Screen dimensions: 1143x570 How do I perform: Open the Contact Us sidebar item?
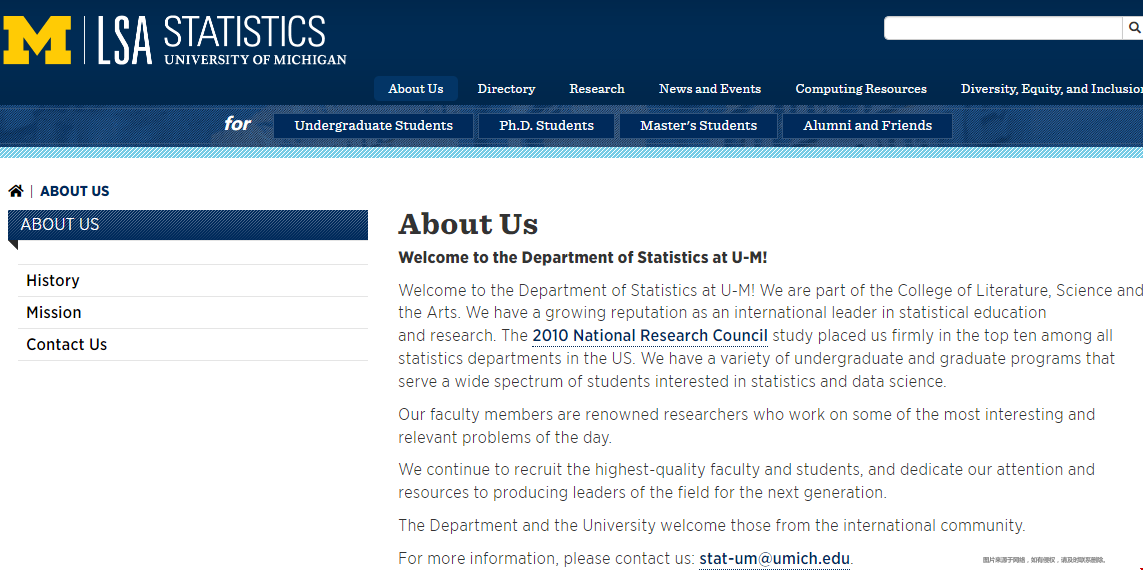tap(192, 345)
